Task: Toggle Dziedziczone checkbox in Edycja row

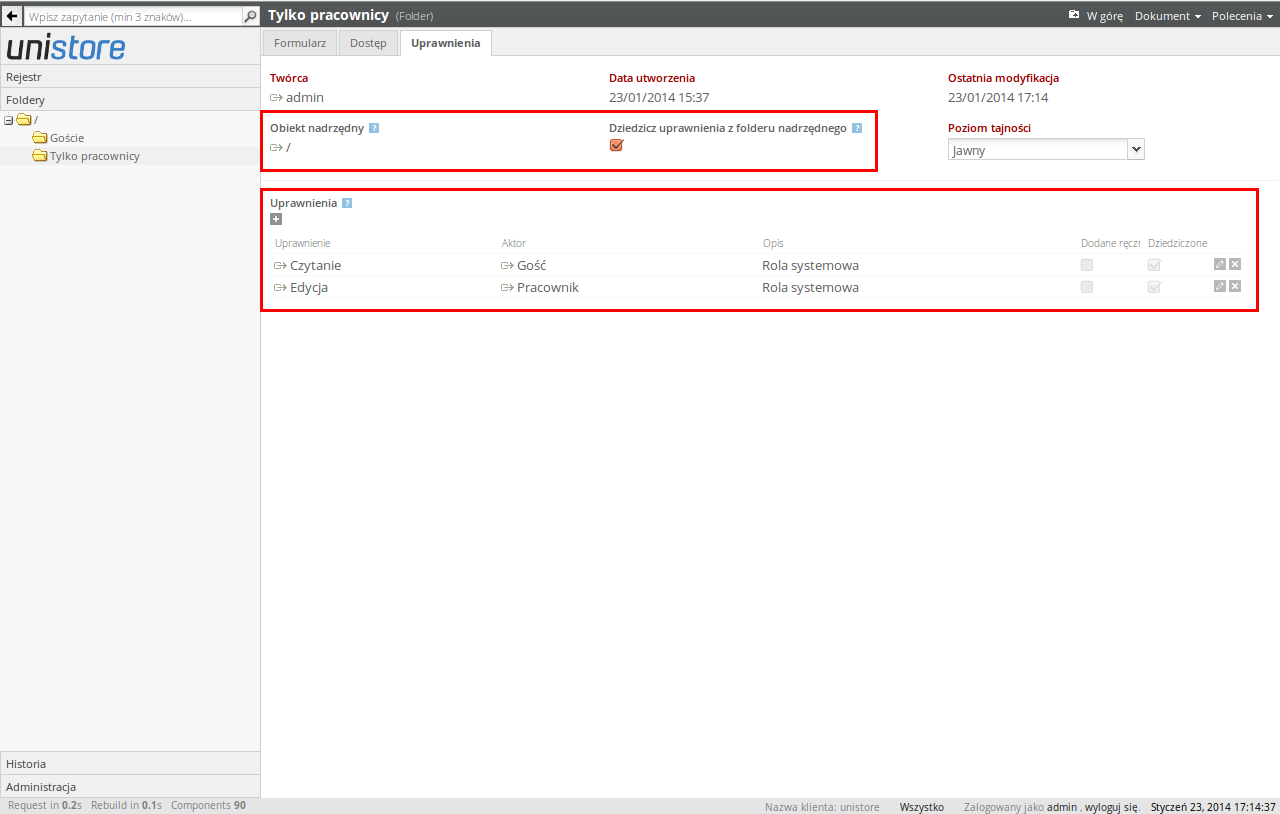Action: click(x=1154, y=287)
